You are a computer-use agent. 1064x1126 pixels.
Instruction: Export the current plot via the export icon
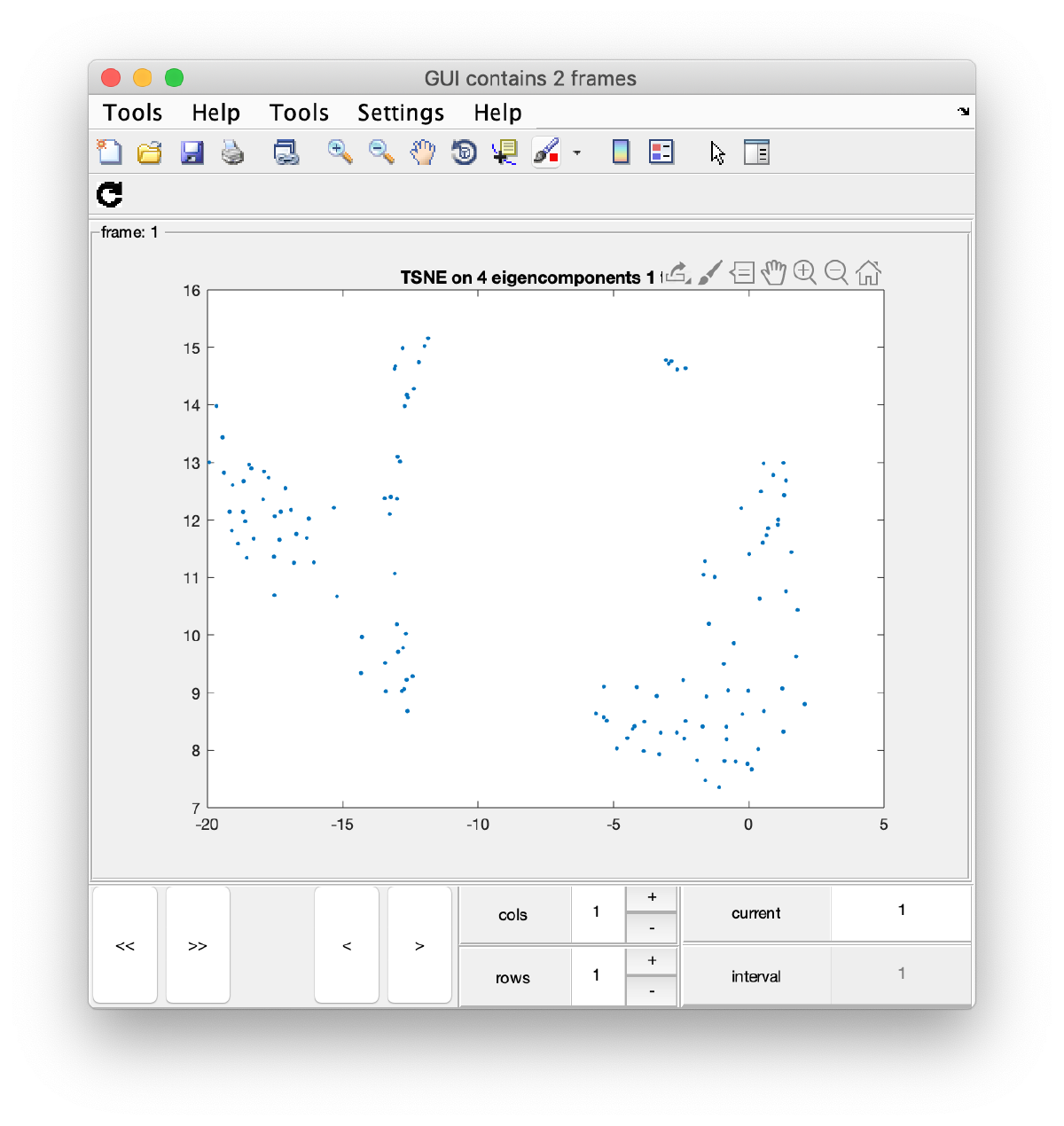pos(677,272)
